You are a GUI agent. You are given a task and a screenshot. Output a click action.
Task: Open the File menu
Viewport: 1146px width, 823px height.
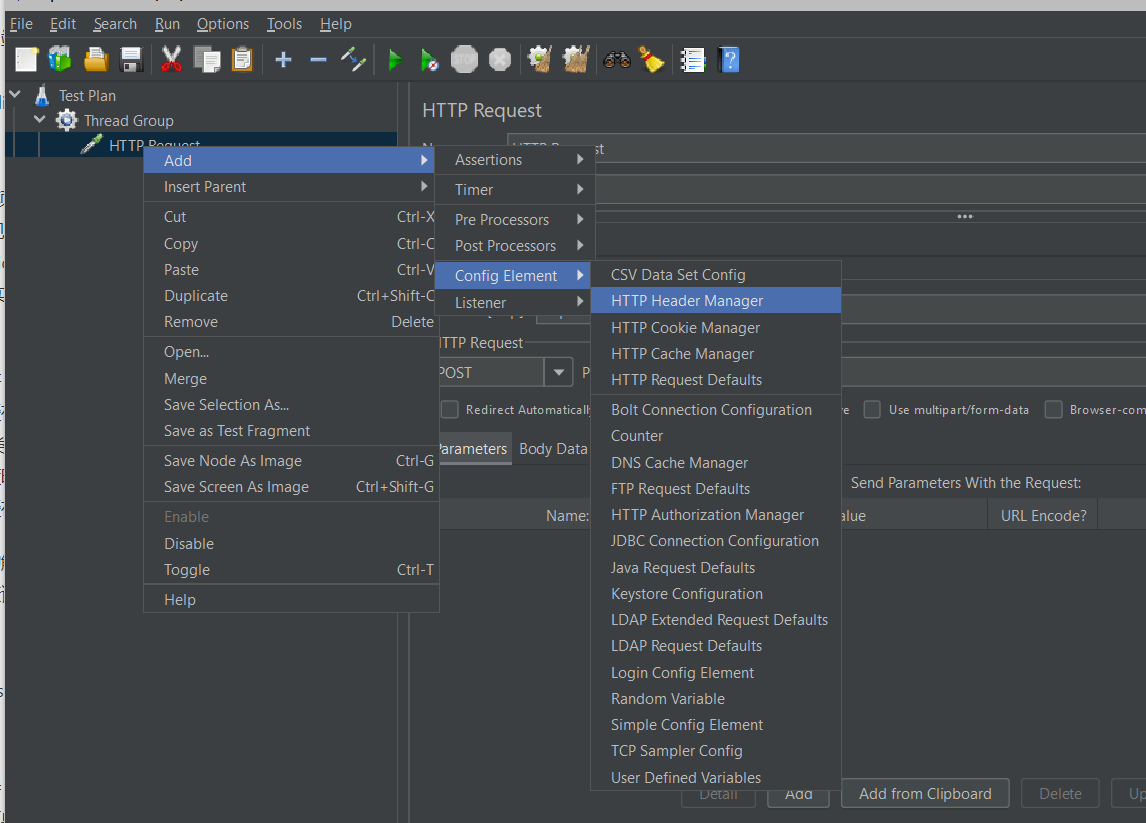[x=21, y=23]
